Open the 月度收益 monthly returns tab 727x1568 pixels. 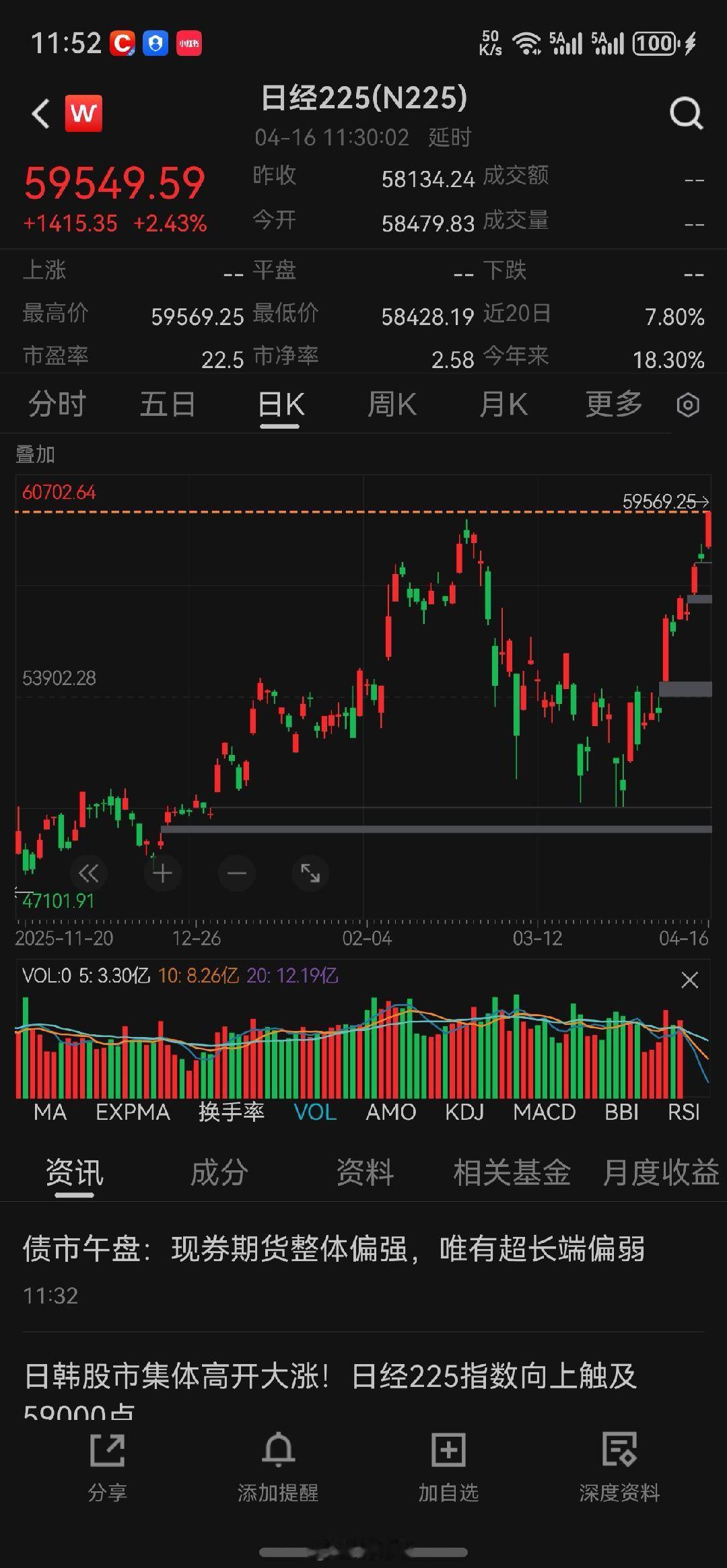[661, 1173]
